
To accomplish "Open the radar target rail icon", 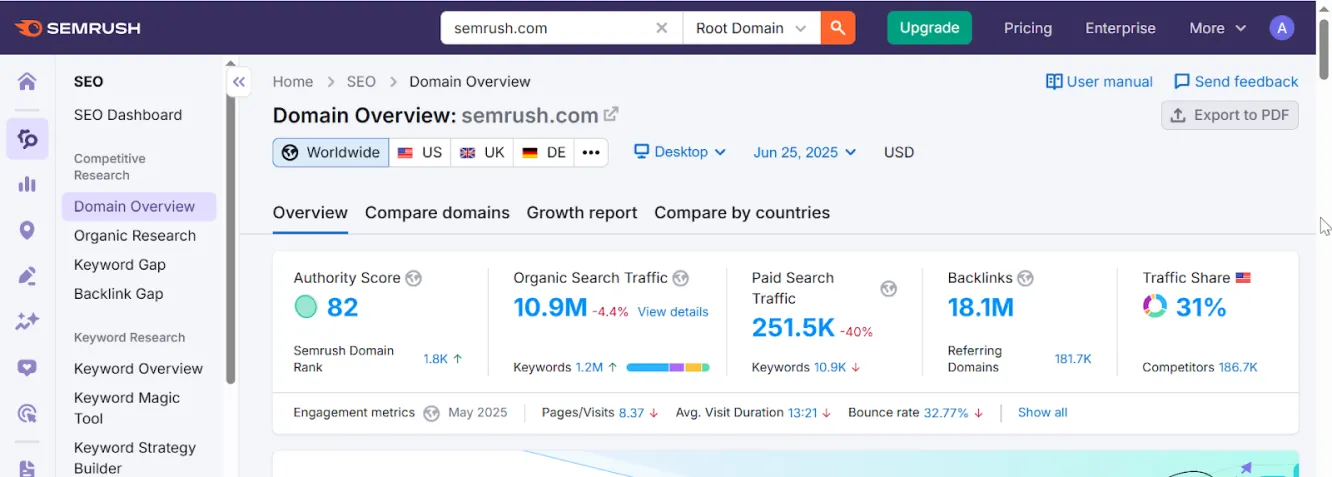I will tap(27, 413).
